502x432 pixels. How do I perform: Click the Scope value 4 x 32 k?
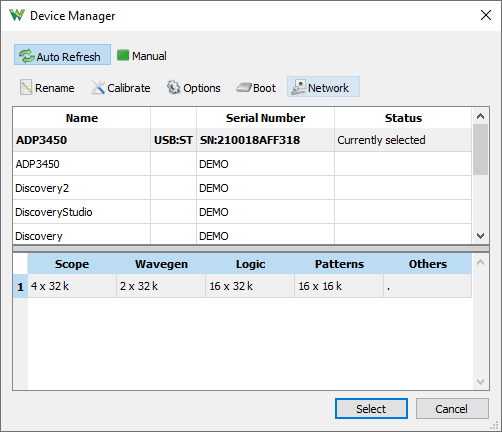[x=72, y=286]
